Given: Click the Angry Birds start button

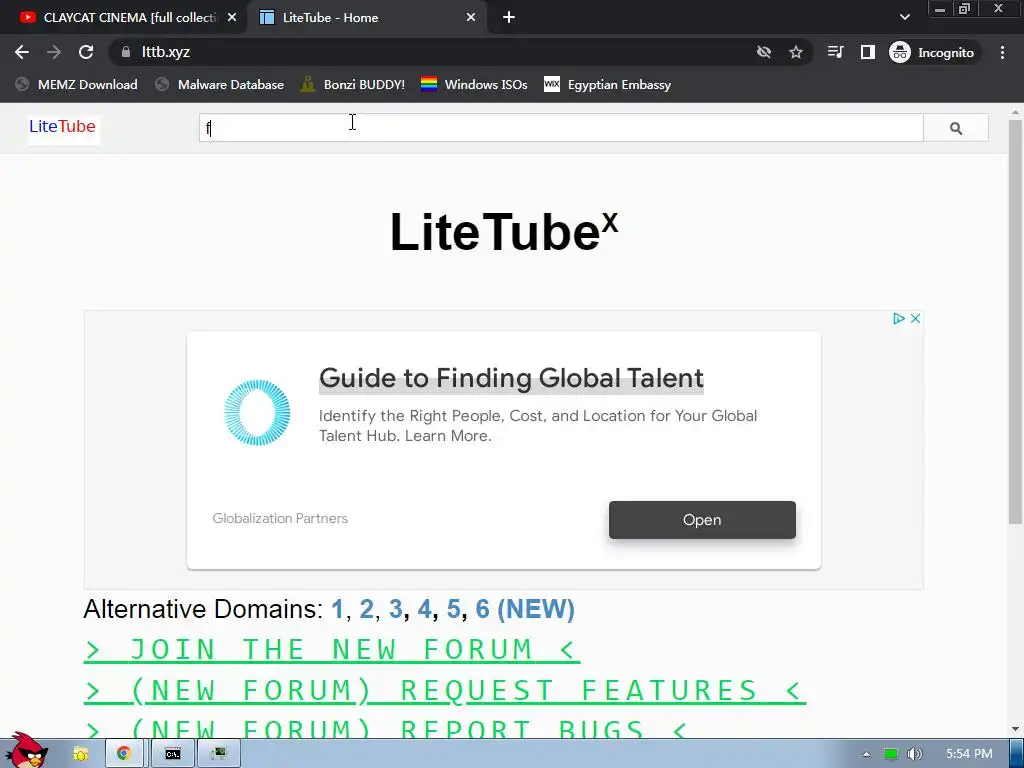Looking at the screenshot, I should pos(26,751).
